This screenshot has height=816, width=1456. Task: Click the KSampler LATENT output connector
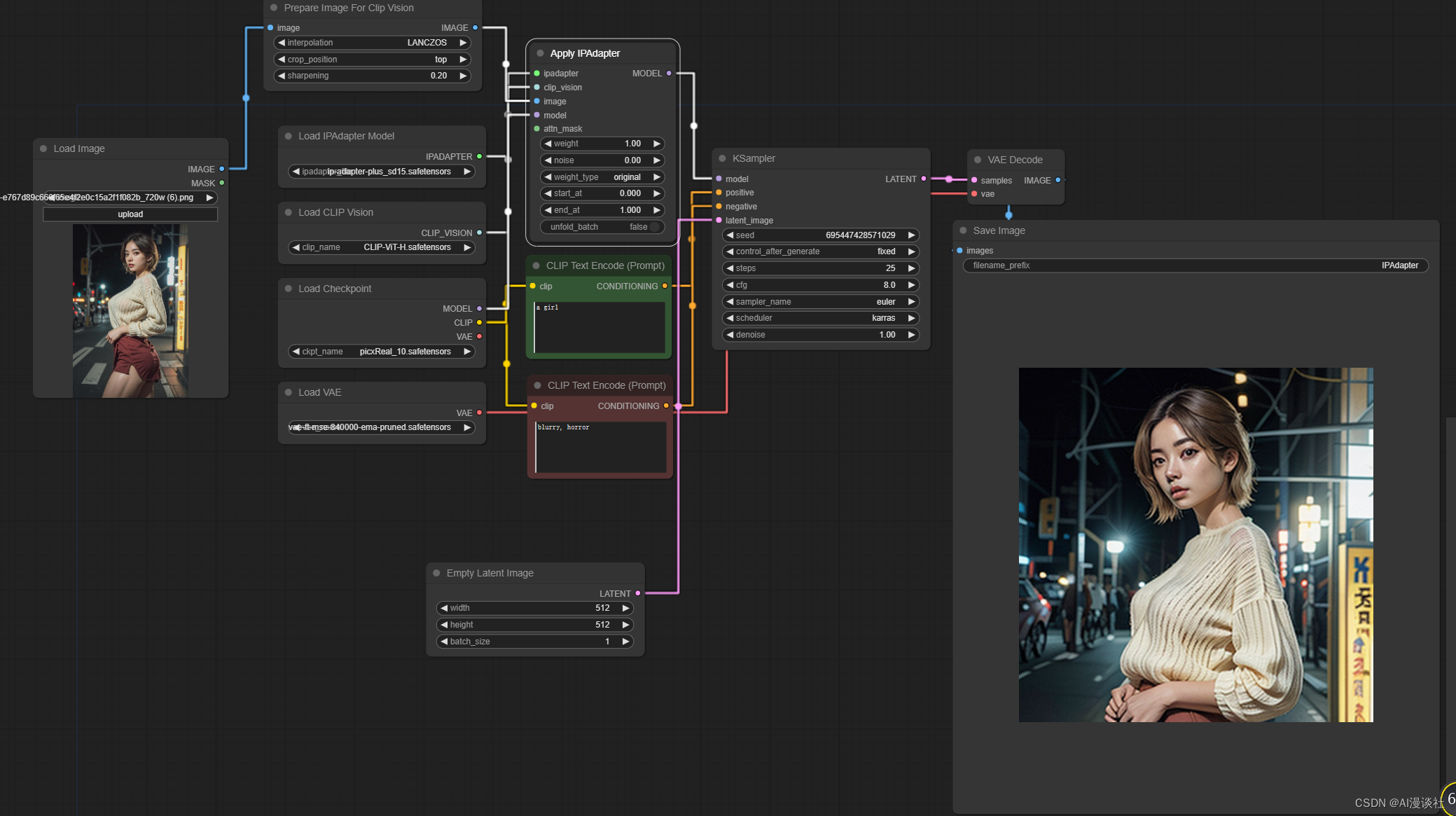tap(924, 179)
